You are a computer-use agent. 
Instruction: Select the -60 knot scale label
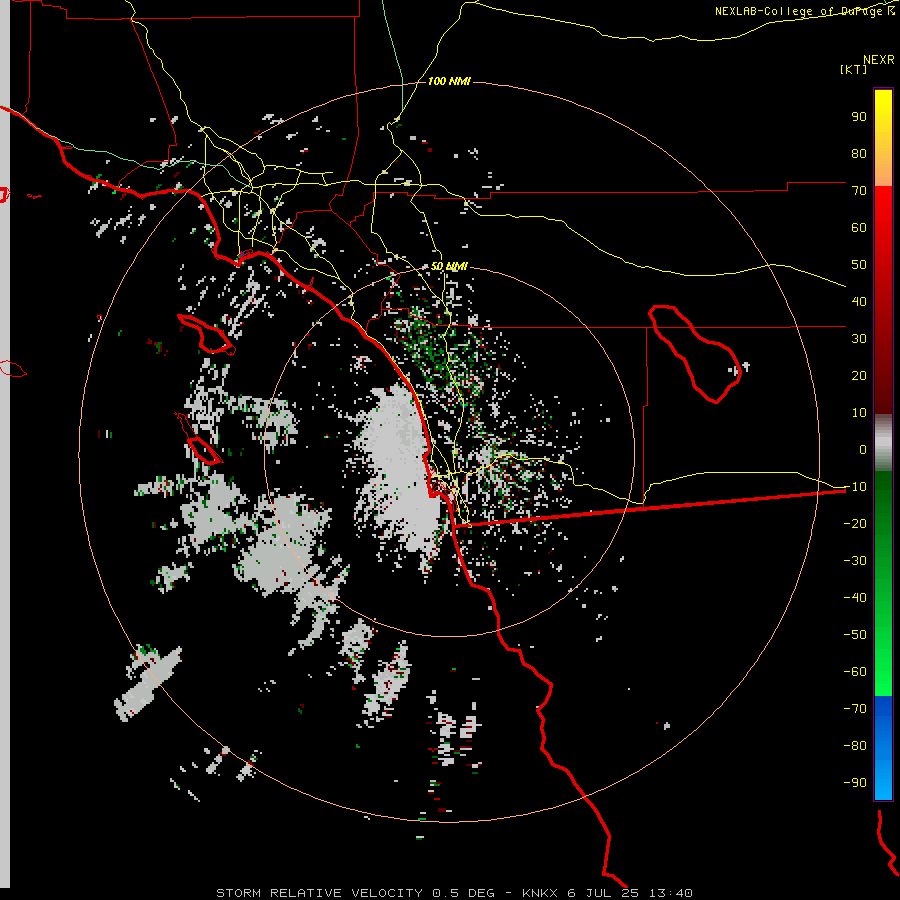[855, 672]
